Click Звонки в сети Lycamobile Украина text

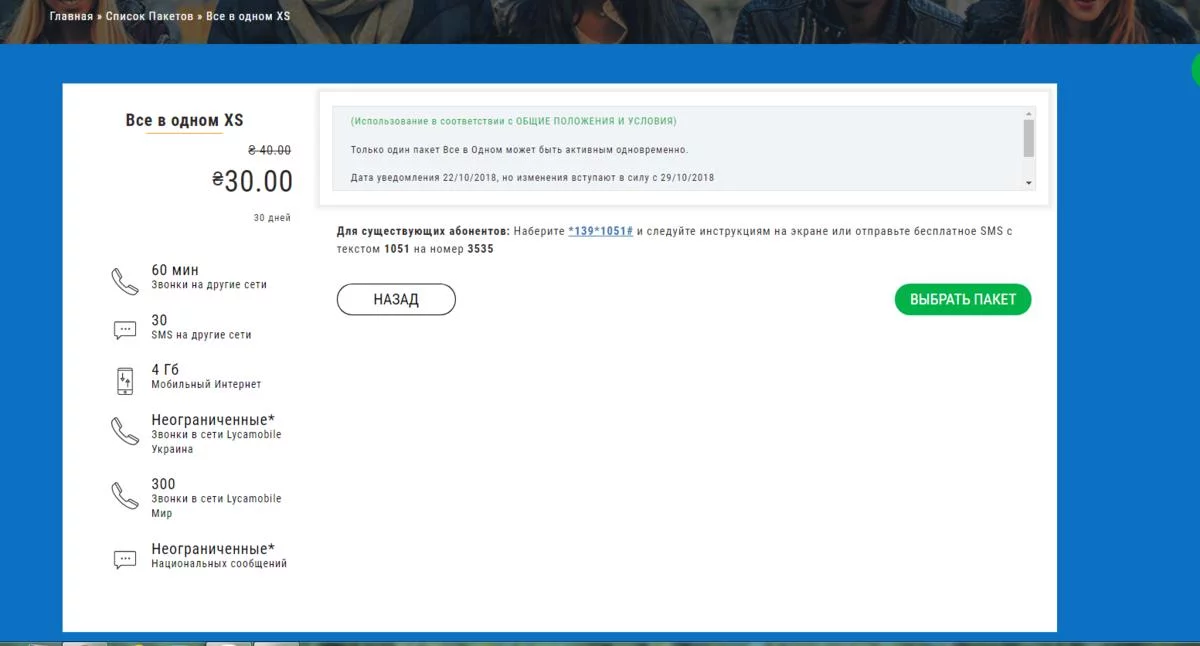click(x=216, y=442)
